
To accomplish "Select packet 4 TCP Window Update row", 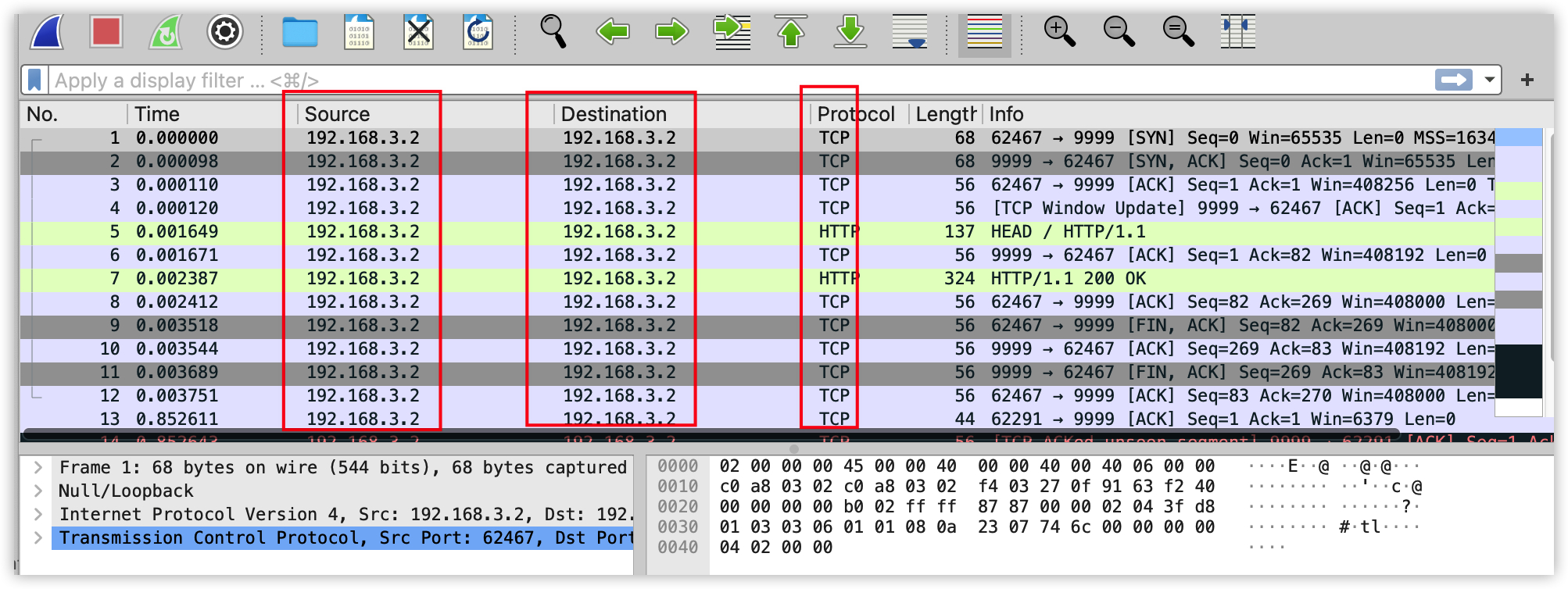I will point(757,209).
